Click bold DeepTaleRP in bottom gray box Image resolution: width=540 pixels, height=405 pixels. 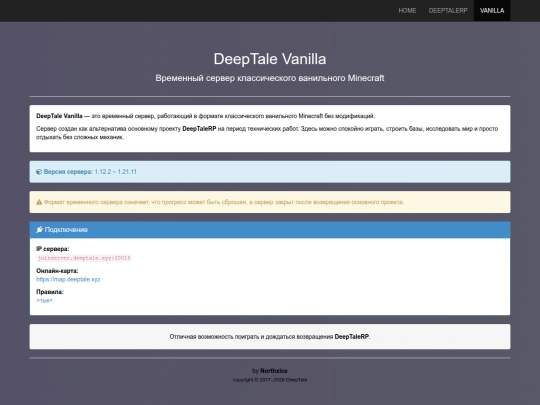pos(351,337)
